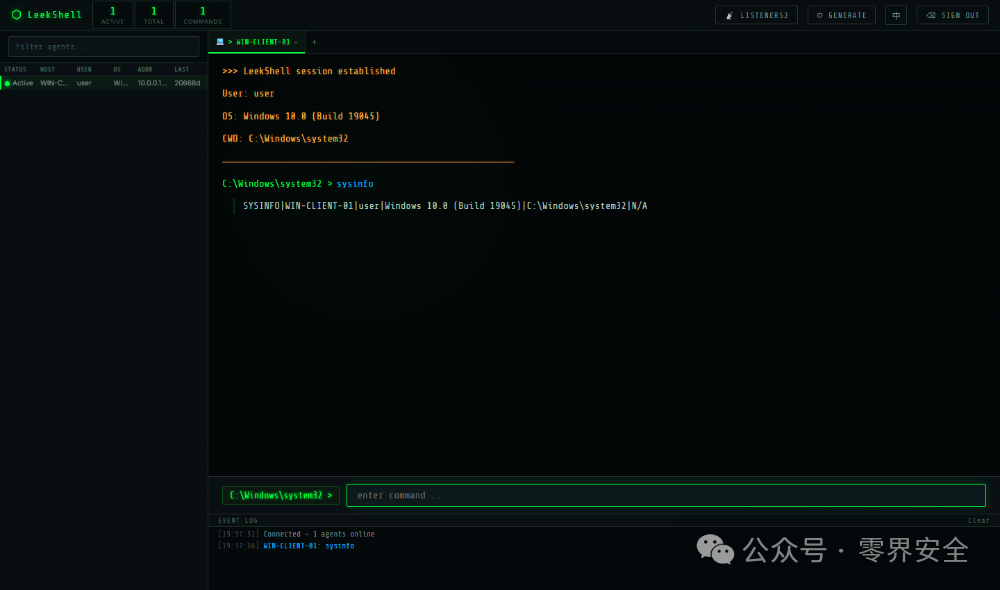This screenshot has width=1000, height=590.
Task: Sort agents by USER column header
Action: [84, 70]
